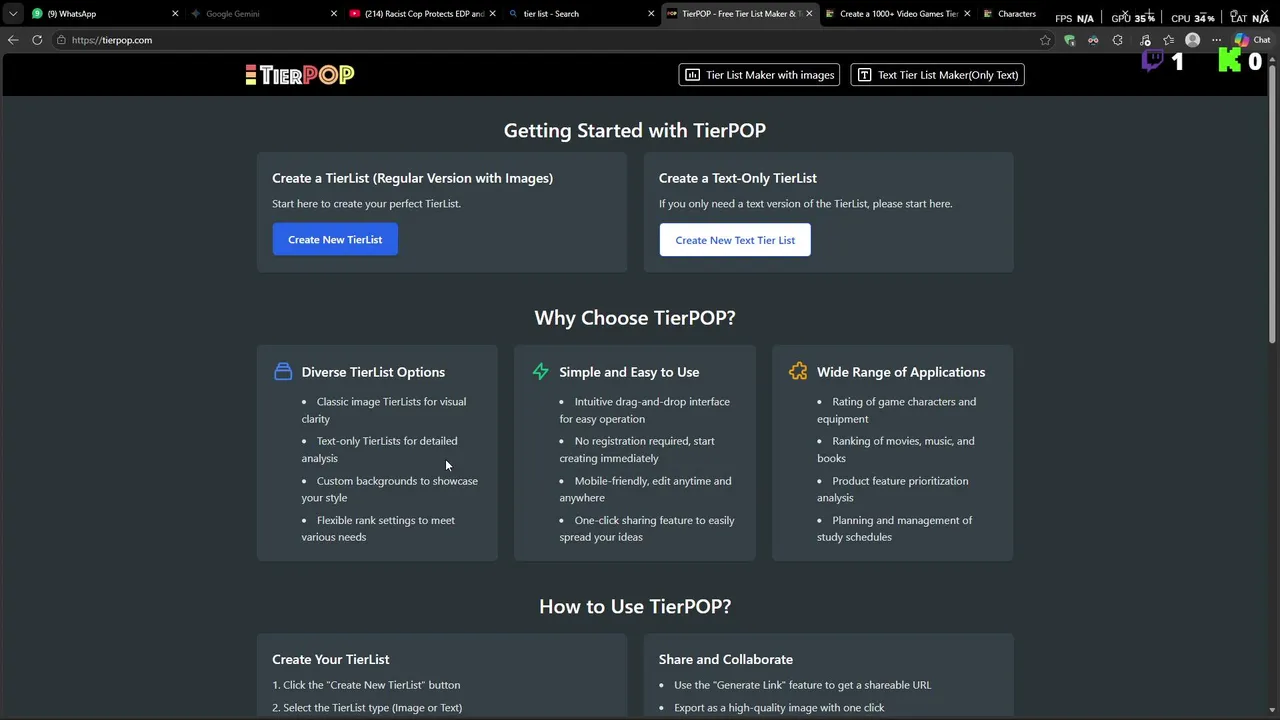Open the Extensions puzzle menu

tap(1117, 40)
